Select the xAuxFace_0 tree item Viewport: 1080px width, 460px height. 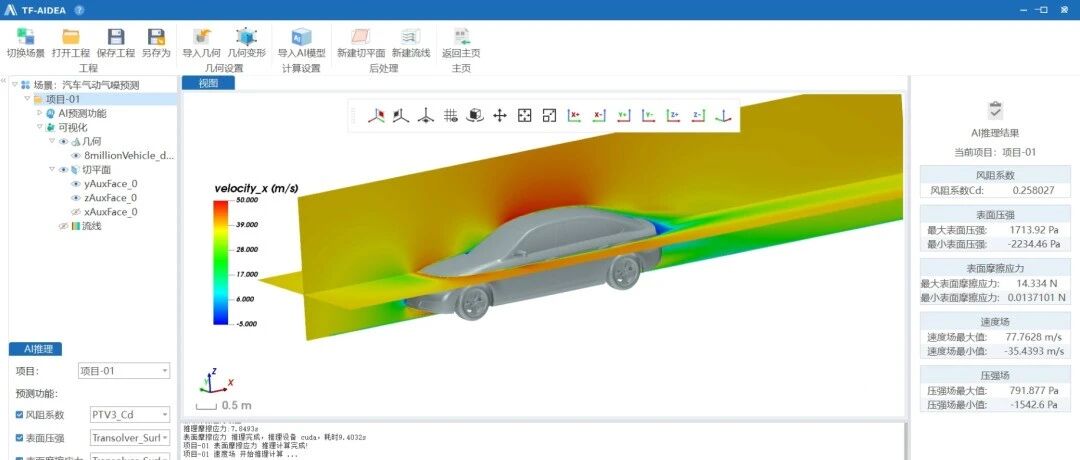(x=111, y=212)
